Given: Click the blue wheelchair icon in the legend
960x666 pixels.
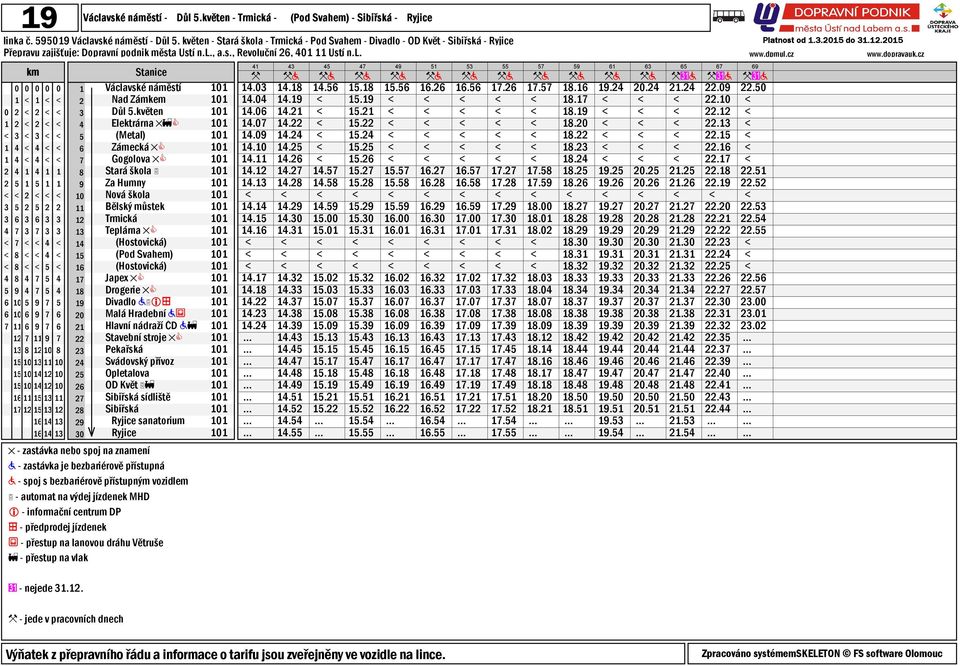Looking at the screenshot, I should [x=12, y=466].
